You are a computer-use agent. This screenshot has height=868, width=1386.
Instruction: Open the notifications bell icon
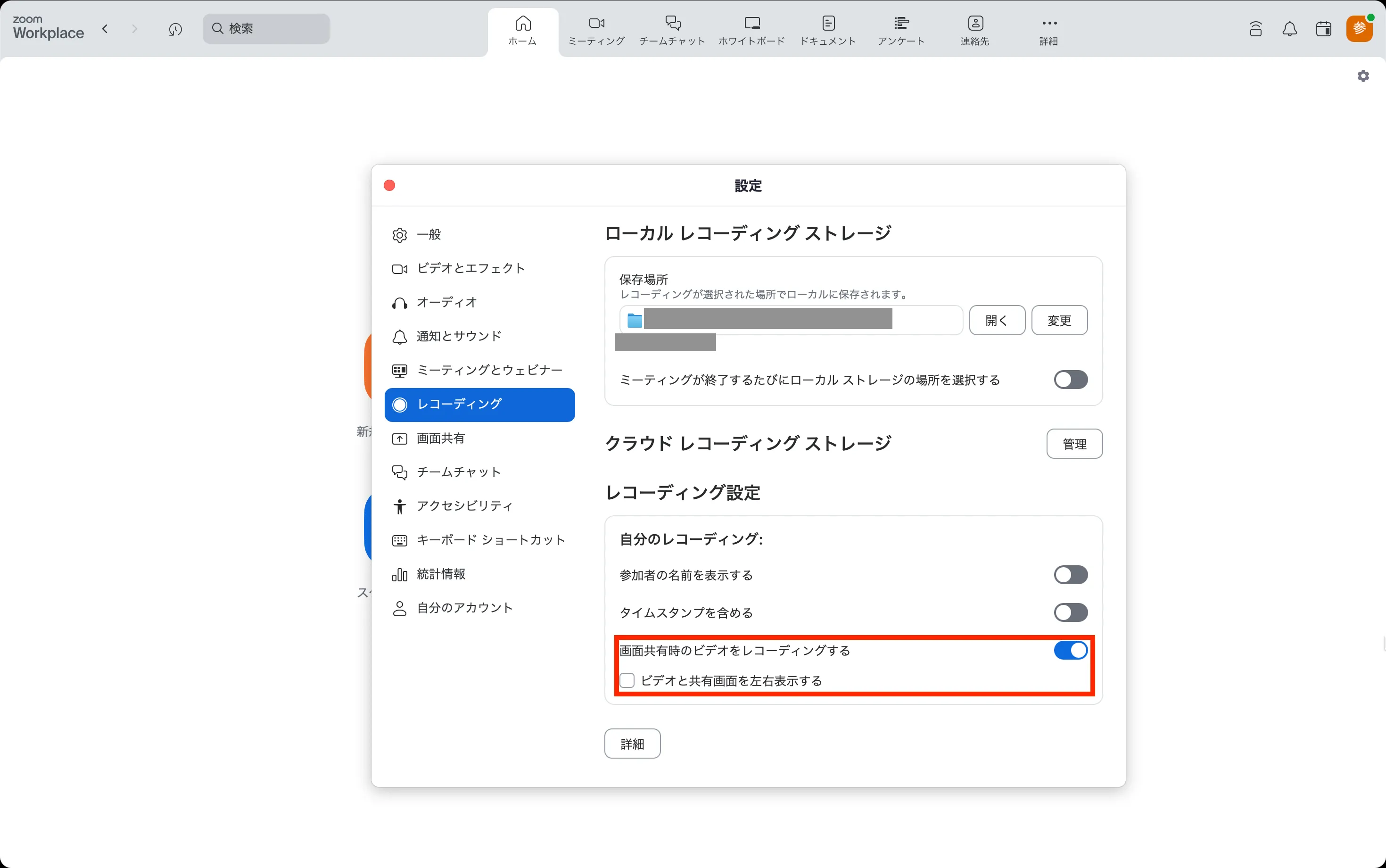[1289, 29]
